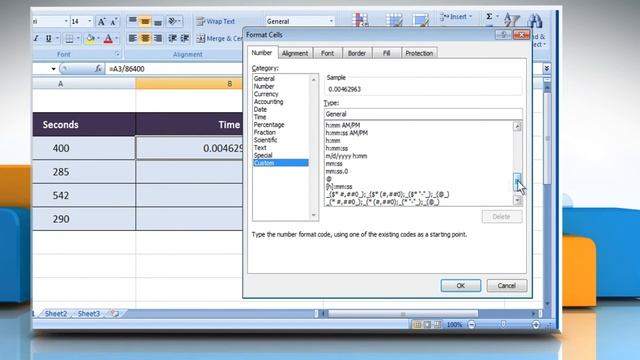640x360 pixels.
Task: Click OK in Format Cells dialog
Action: [461, 286]
